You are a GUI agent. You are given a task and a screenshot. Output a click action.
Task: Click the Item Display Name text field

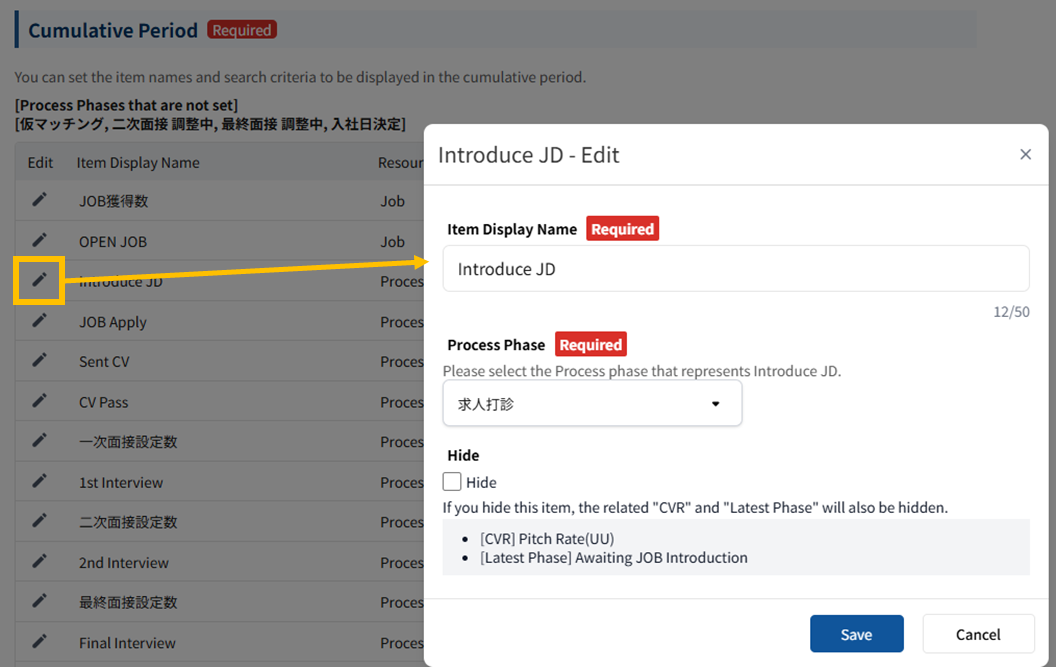[x=735, y=269]
